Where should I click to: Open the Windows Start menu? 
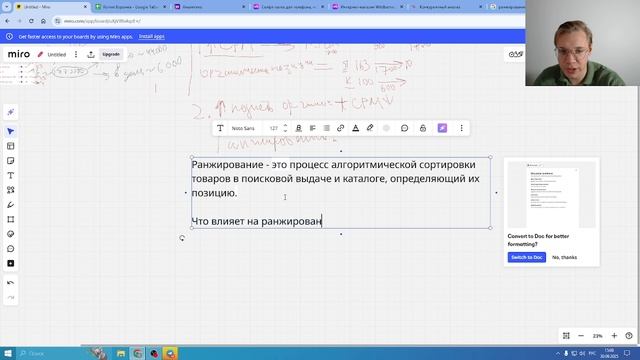pos(7,353)
